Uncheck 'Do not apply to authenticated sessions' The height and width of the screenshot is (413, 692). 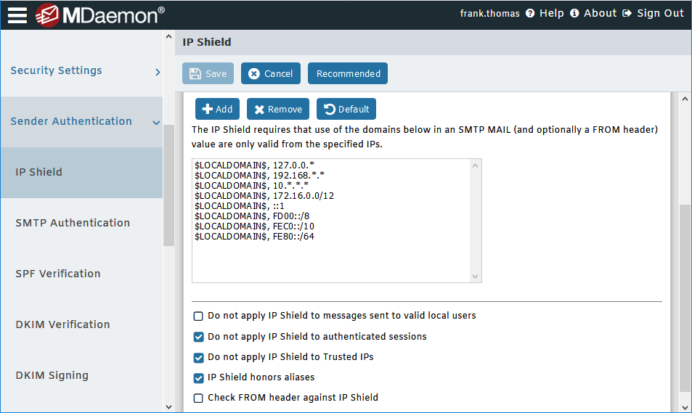(199, 337)
